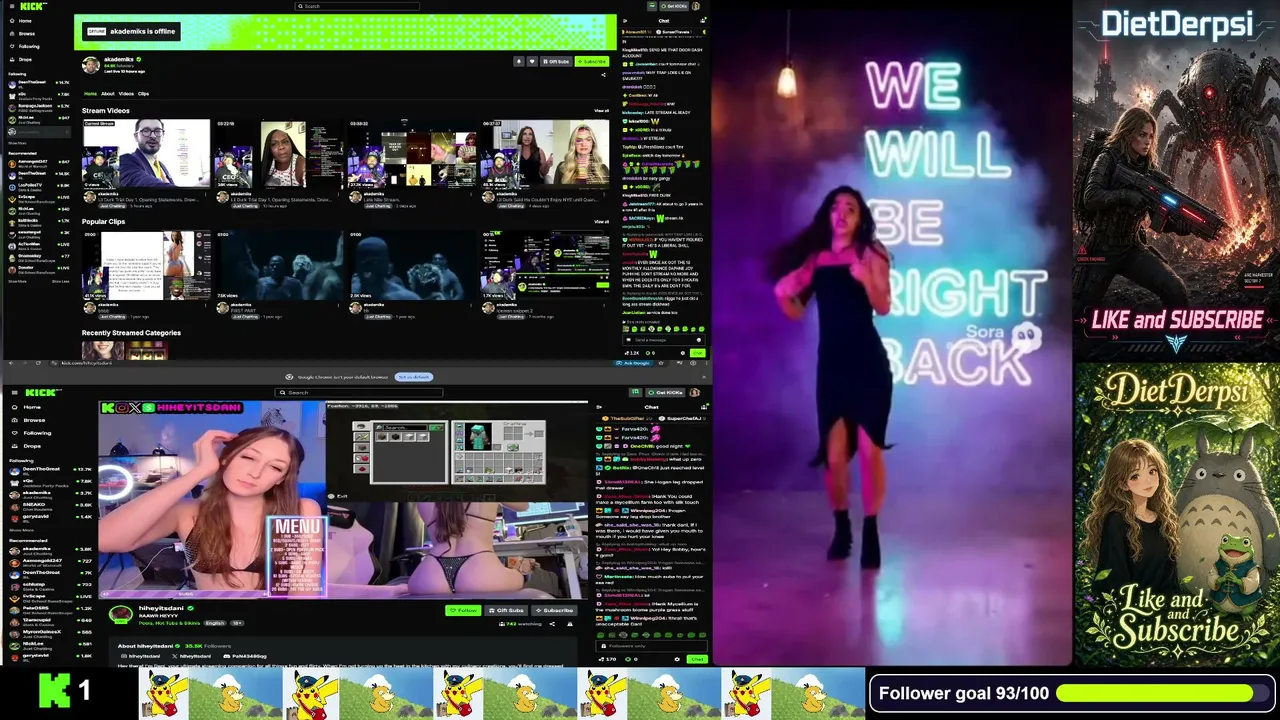1280x720 pixels.
Task: Open RampageJackson channel in akademiks window sidebar
Action: coord(38,107)
